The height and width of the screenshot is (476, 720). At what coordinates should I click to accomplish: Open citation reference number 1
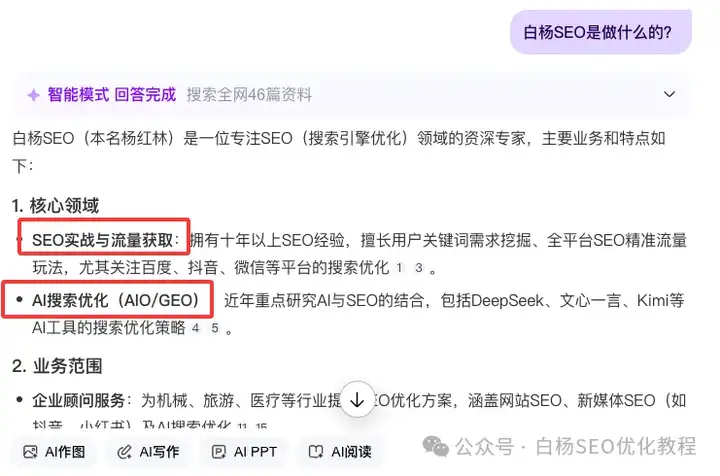[399, 267]
